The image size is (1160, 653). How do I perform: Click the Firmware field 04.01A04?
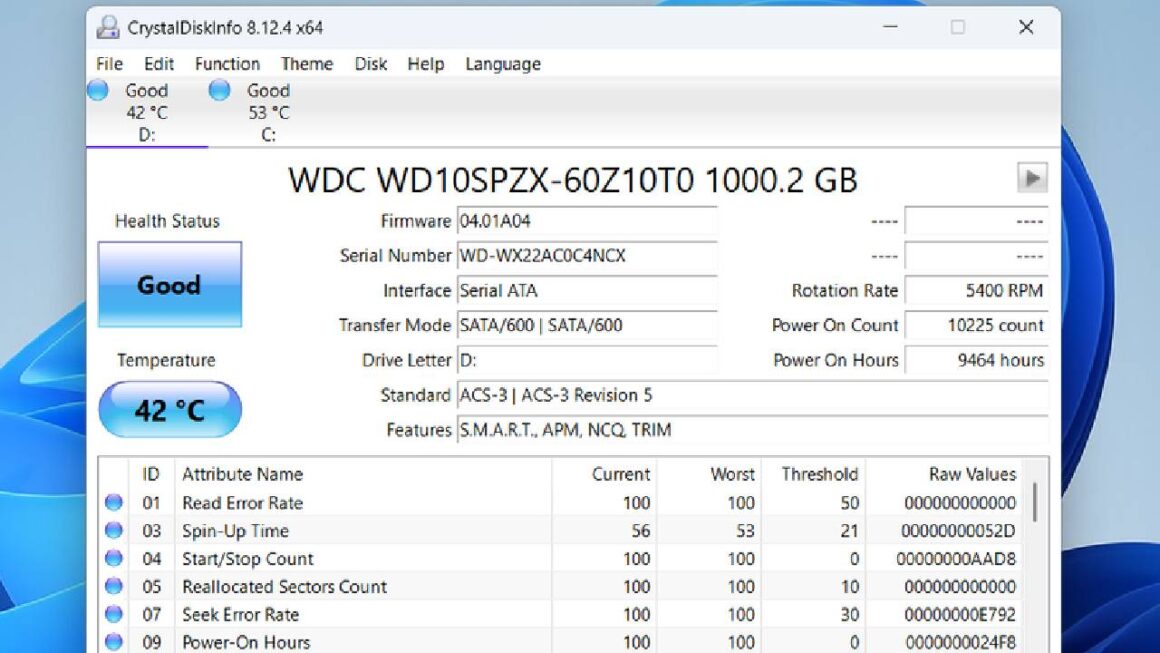click(587, 221)
